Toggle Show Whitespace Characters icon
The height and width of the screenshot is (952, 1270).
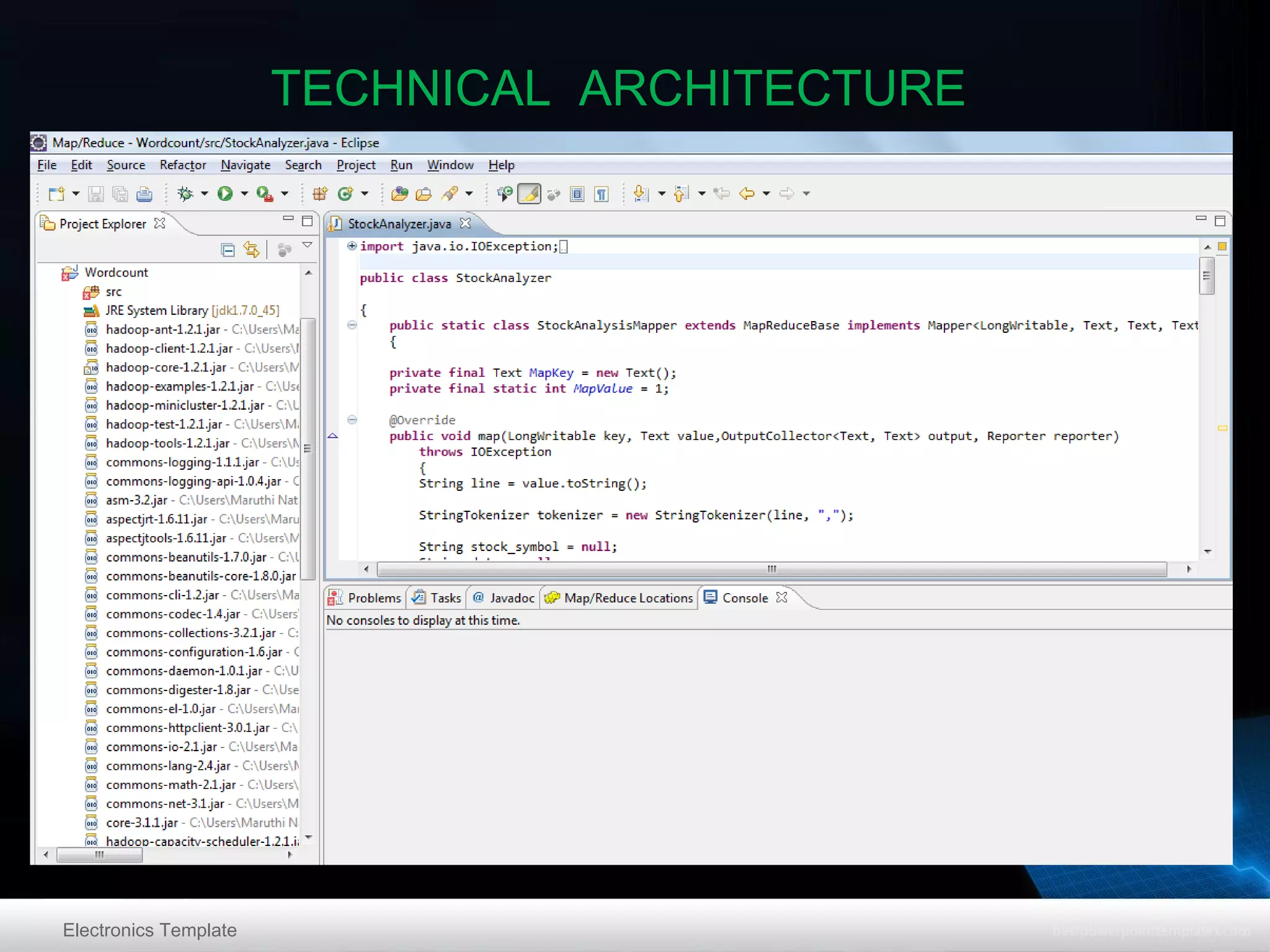[602, 194]
